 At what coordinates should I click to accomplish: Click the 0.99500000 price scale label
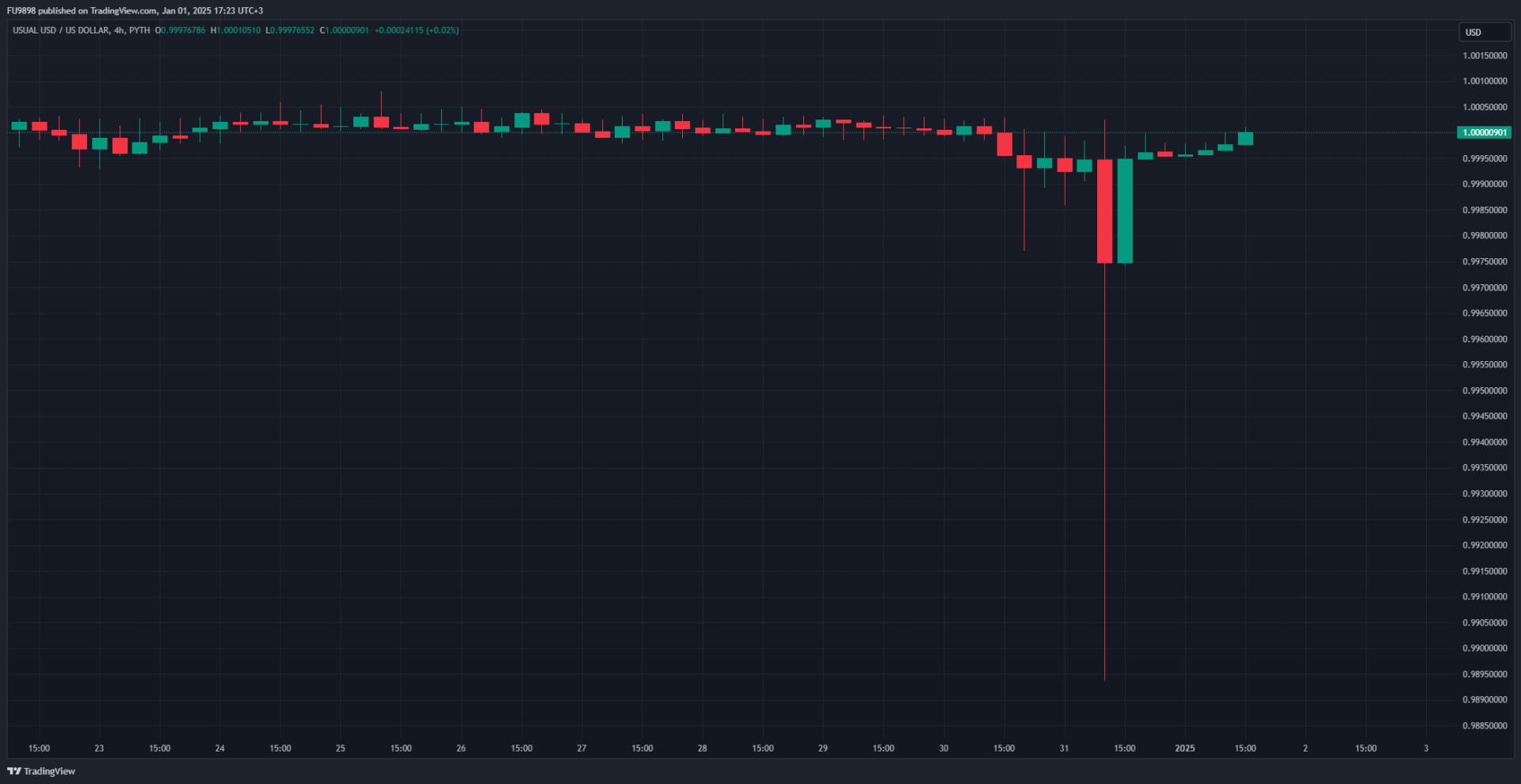tap(1485, 391)
